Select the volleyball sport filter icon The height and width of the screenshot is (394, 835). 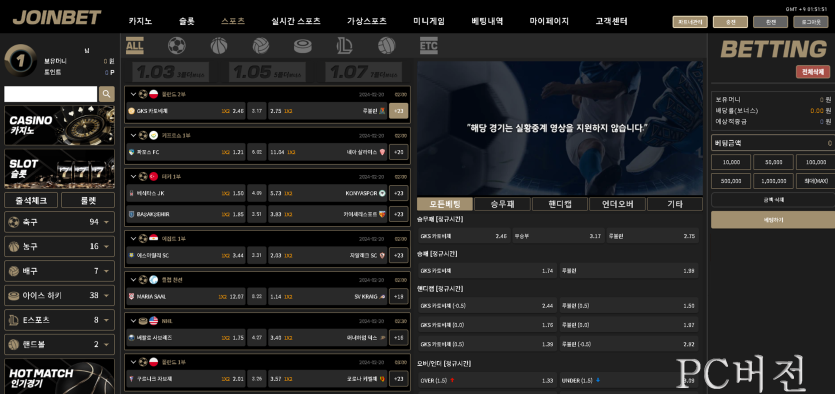261,46
